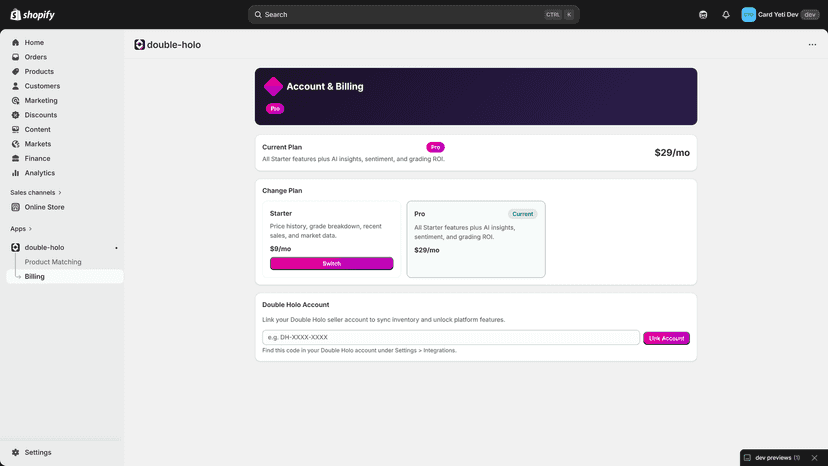Click the Double Holo Account heading
Image resolution: width=828 pixels, height=466 pixels.
coord(296,305)
